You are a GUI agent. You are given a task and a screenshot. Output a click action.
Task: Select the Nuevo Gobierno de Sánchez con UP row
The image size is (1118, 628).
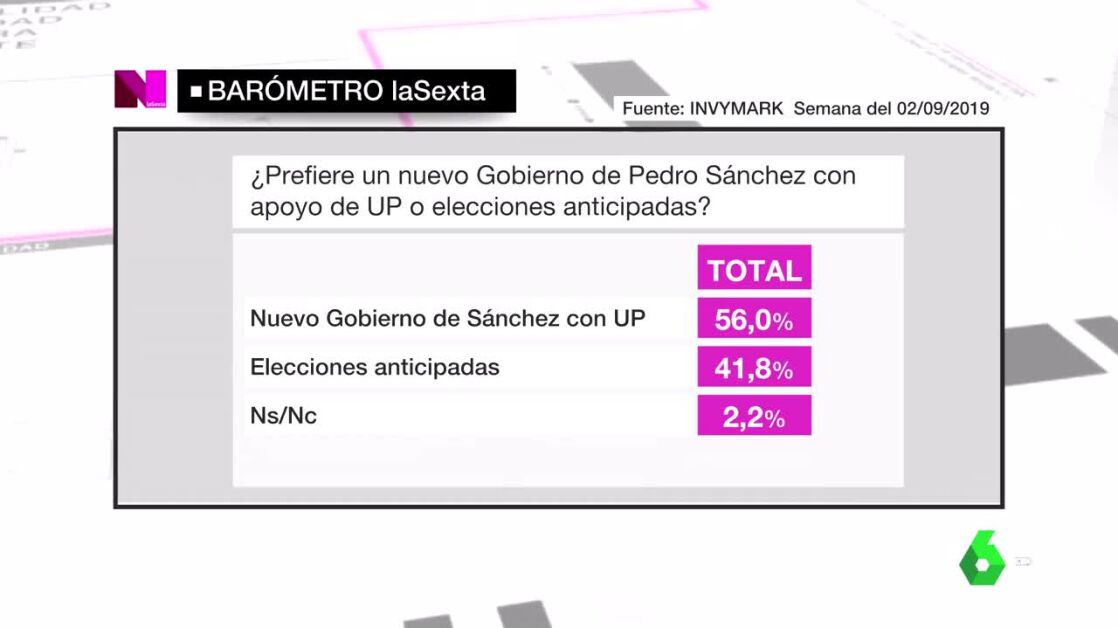(447, 318)
